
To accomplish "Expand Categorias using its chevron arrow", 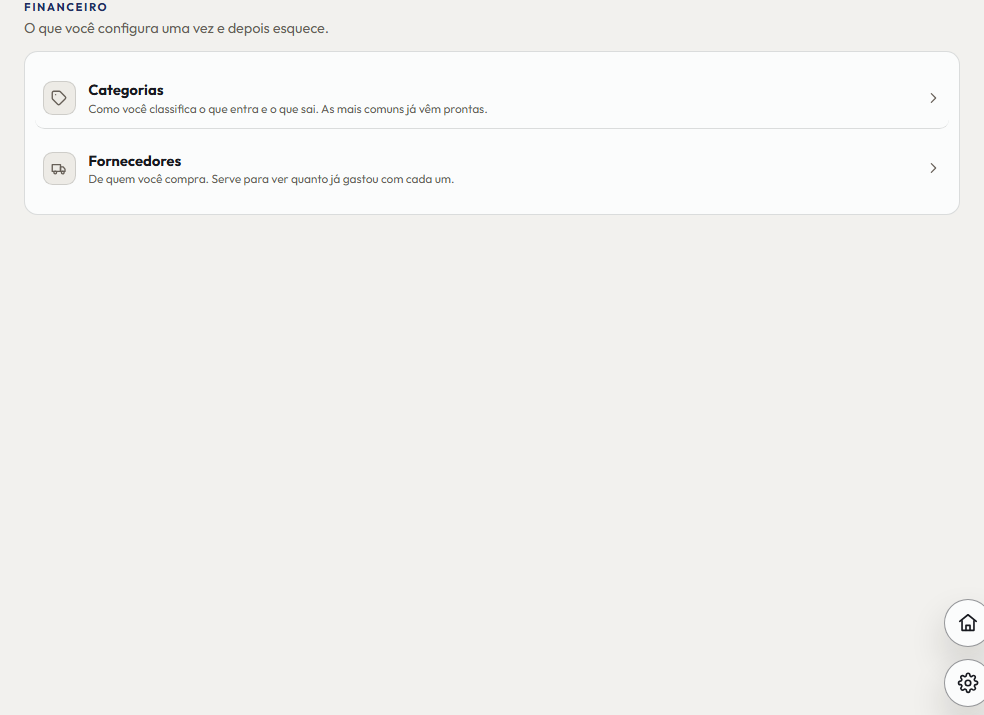I will click(933, 98).
